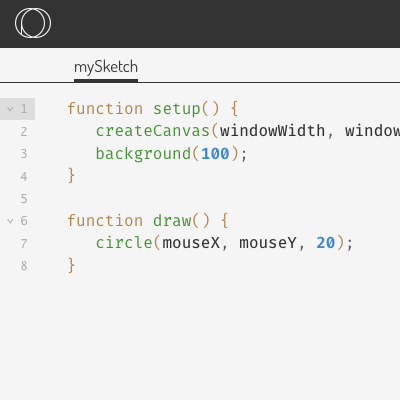Select line number 7 in gutter
Screen dimensions: 400x400
[x=24, y=243]
